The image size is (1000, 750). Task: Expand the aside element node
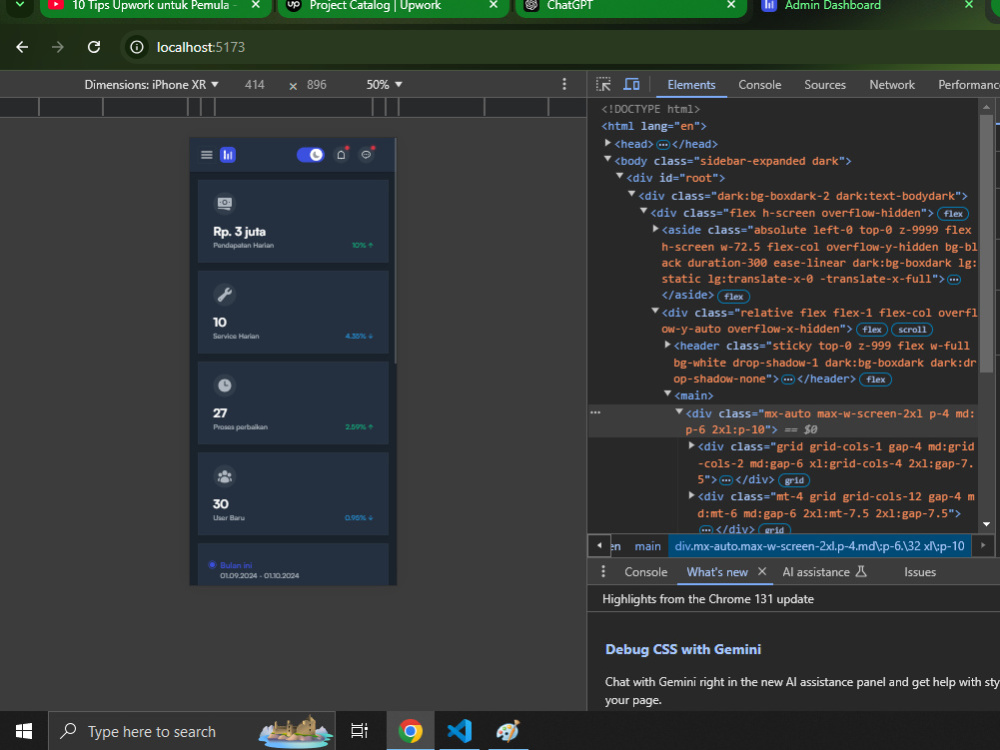[655, 229]
